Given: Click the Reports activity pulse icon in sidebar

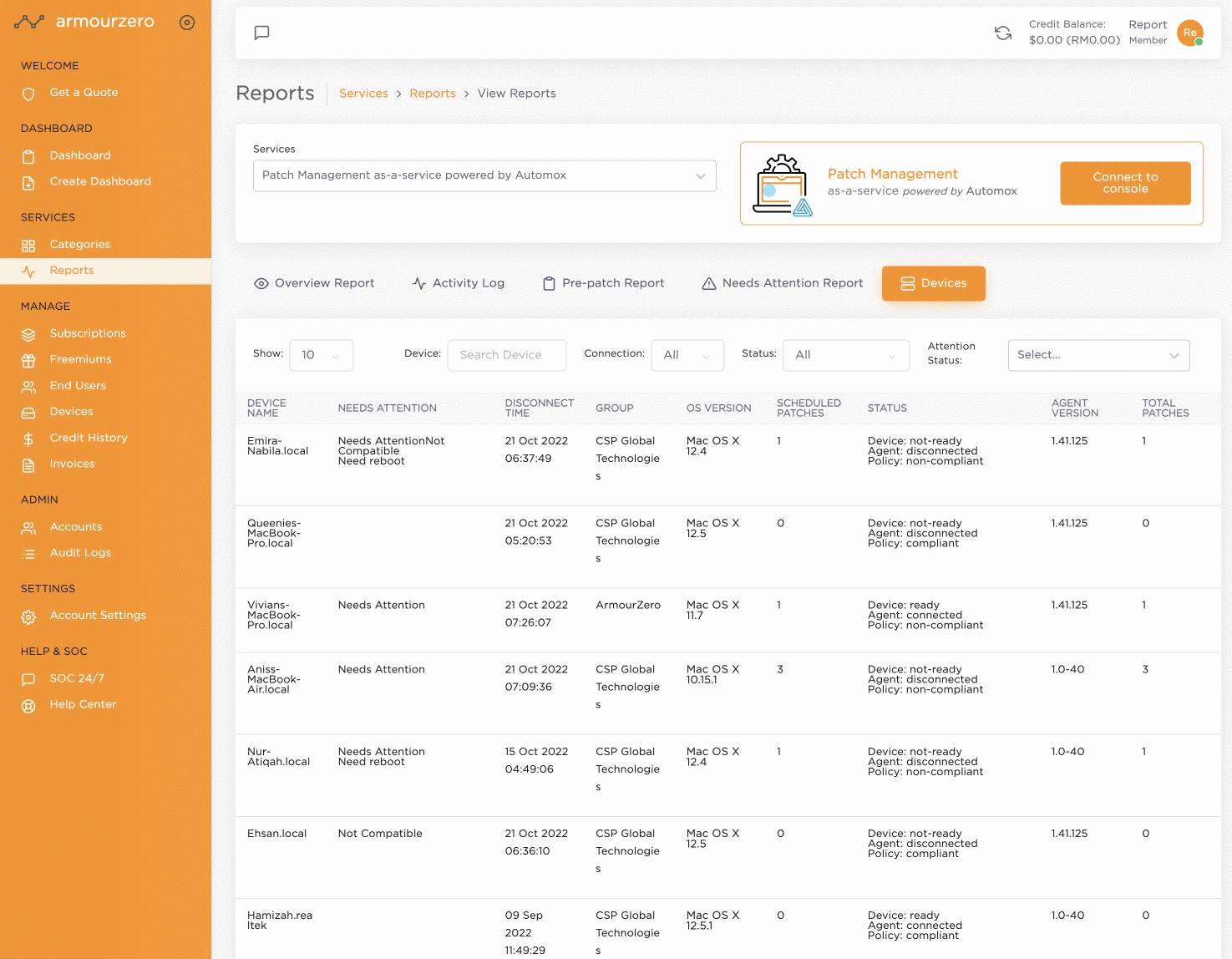Looking at the screenshot, I should tap(28, 271).
